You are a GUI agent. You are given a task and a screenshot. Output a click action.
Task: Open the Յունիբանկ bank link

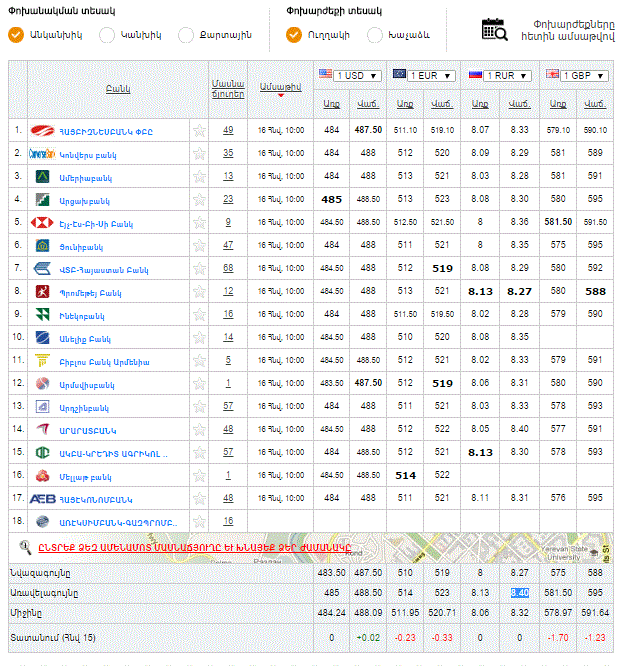coord(89,245)
